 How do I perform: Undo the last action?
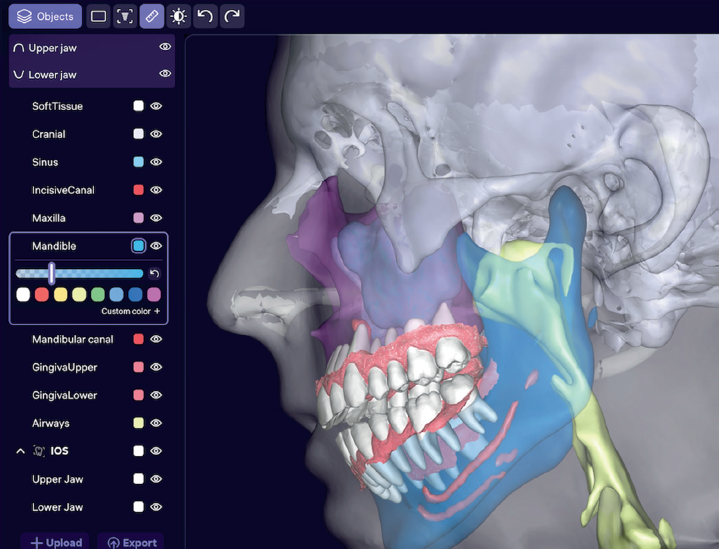click(x=205, y=17)
